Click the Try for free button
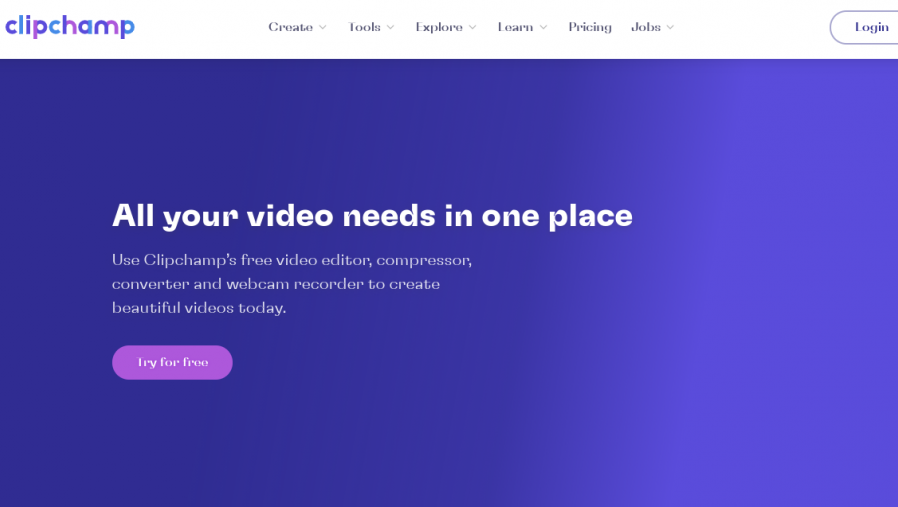Viewport: 898px width, 507px height. tap(172, 362)
